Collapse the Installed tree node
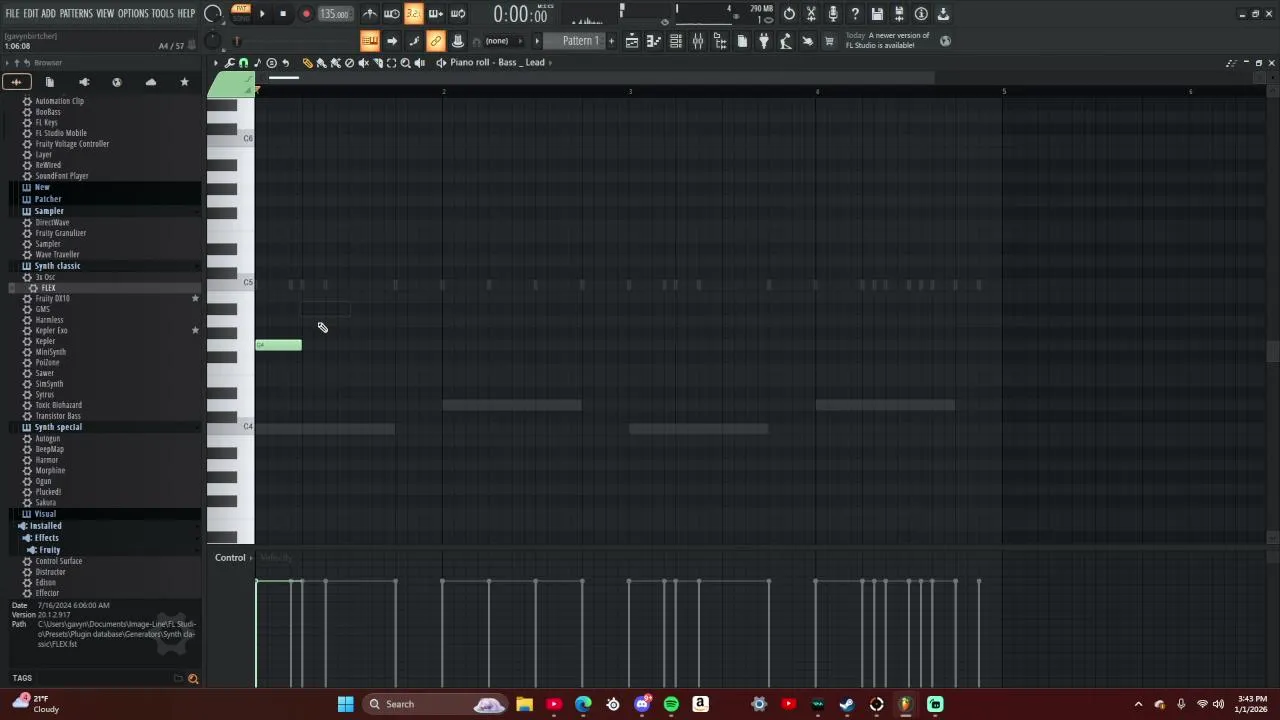This screenshot has width=1280, height=720. coord(45,526)
